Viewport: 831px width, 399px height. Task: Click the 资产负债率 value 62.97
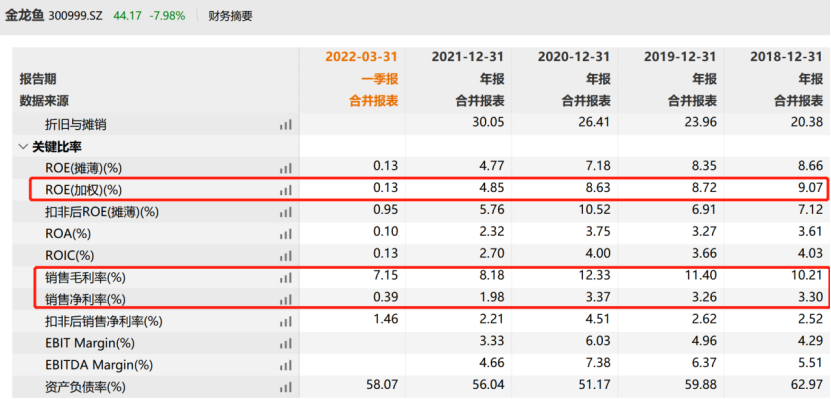point(807,385)
